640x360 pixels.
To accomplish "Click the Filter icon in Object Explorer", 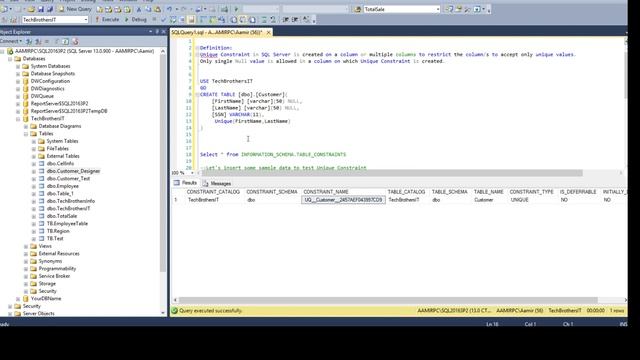I will [56, 41].
